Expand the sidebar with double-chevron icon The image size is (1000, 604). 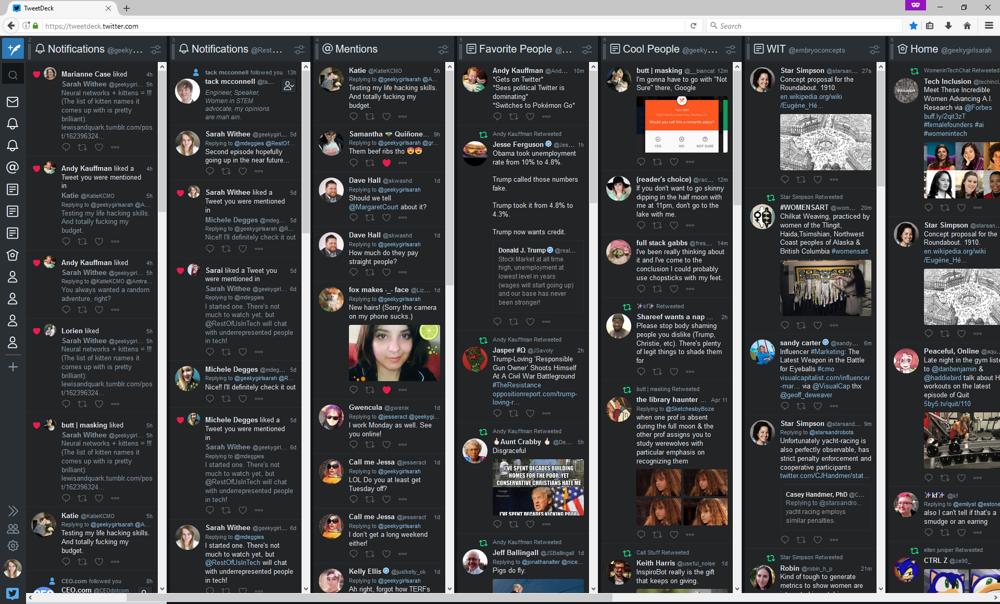[x=13, y=511]
